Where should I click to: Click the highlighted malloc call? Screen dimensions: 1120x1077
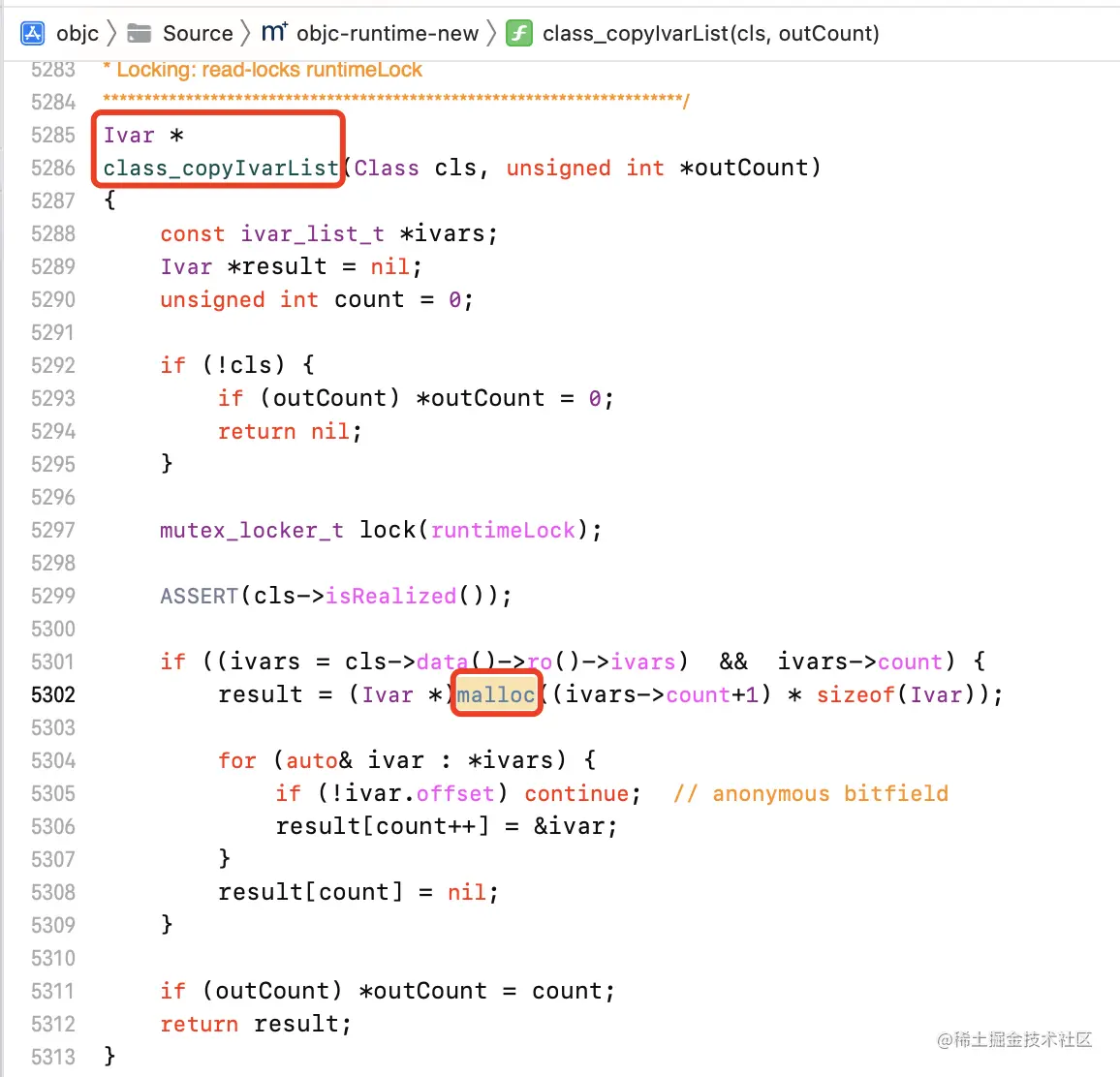496,694
